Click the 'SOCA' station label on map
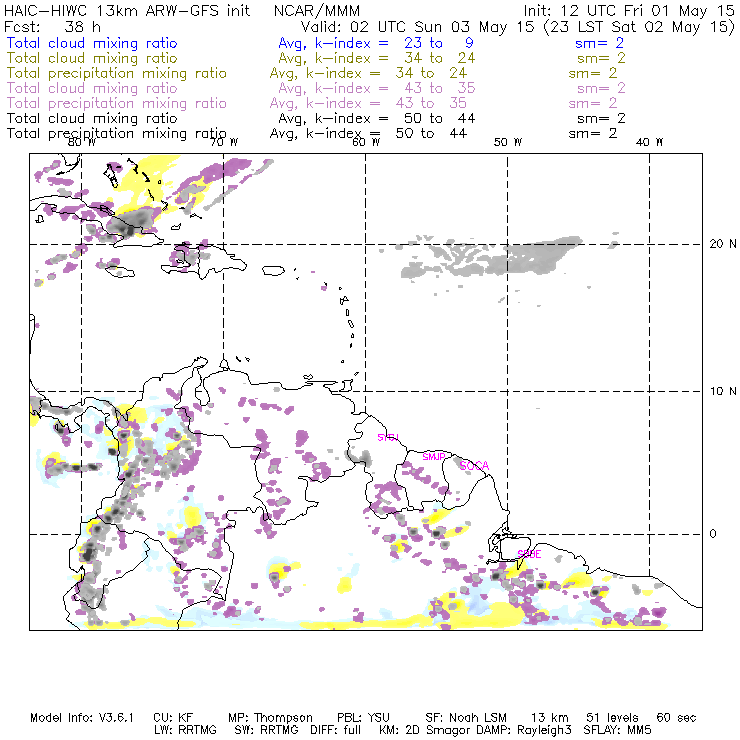Screen dimensions: 740x740 click(x=474, y=466)
